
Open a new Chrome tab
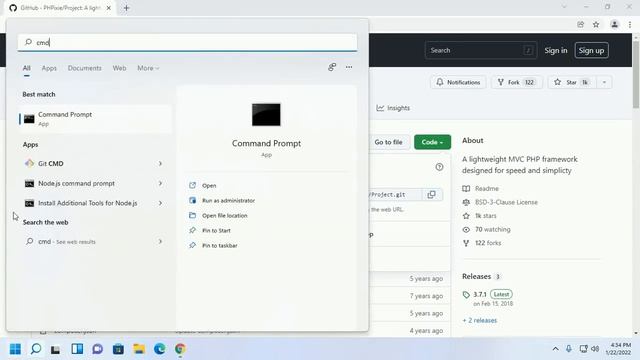pyautogui.click(x=126, y=8)
